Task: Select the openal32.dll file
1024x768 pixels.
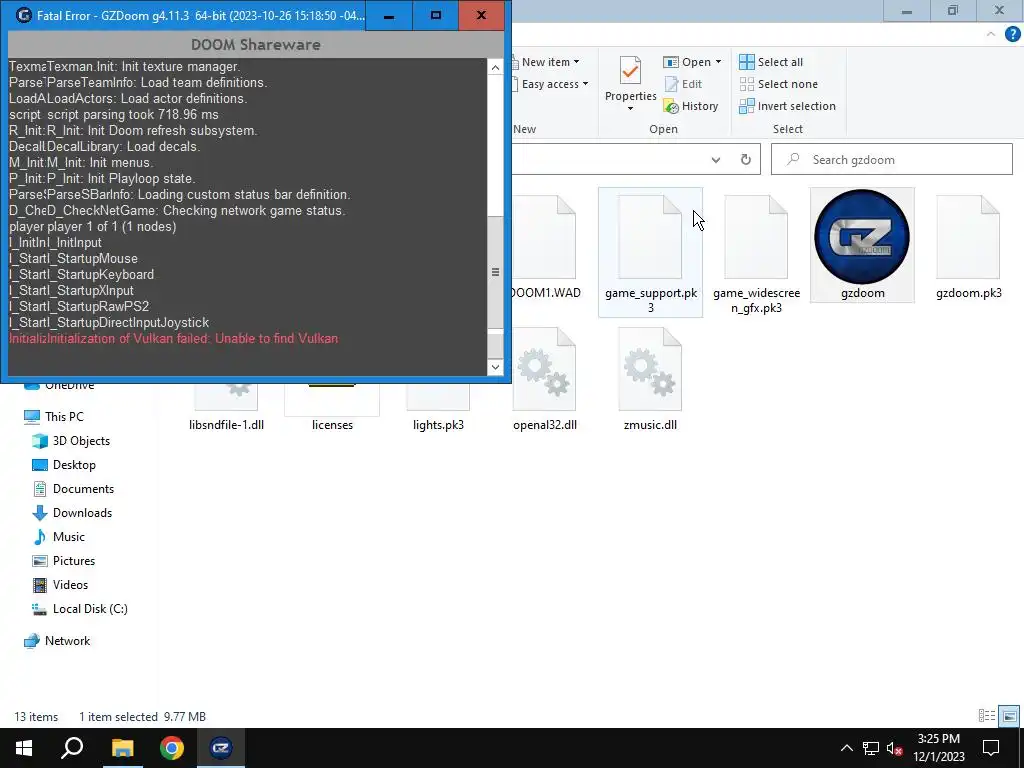Action: (x=545, y=379)
